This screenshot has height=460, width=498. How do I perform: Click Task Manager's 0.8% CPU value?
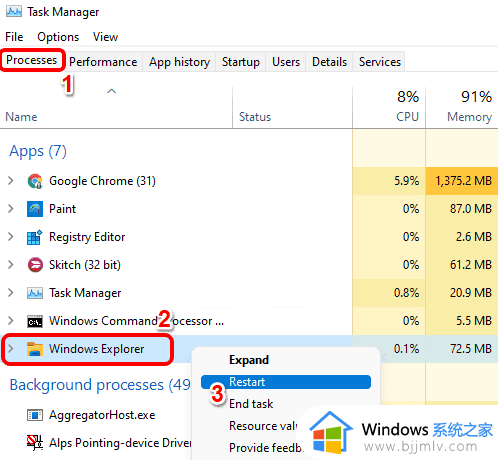(406, 293)
